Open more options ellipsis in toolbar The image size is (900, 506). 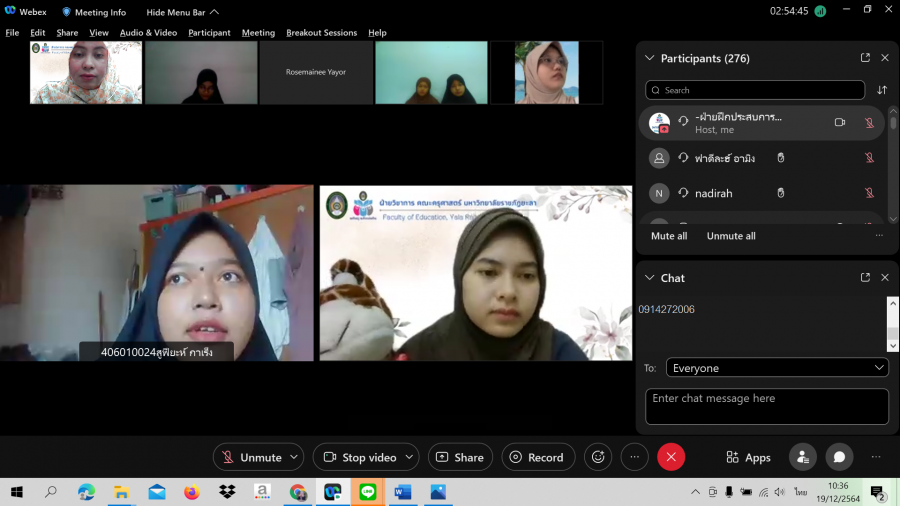pyautogui.click(x=634, y=457)
